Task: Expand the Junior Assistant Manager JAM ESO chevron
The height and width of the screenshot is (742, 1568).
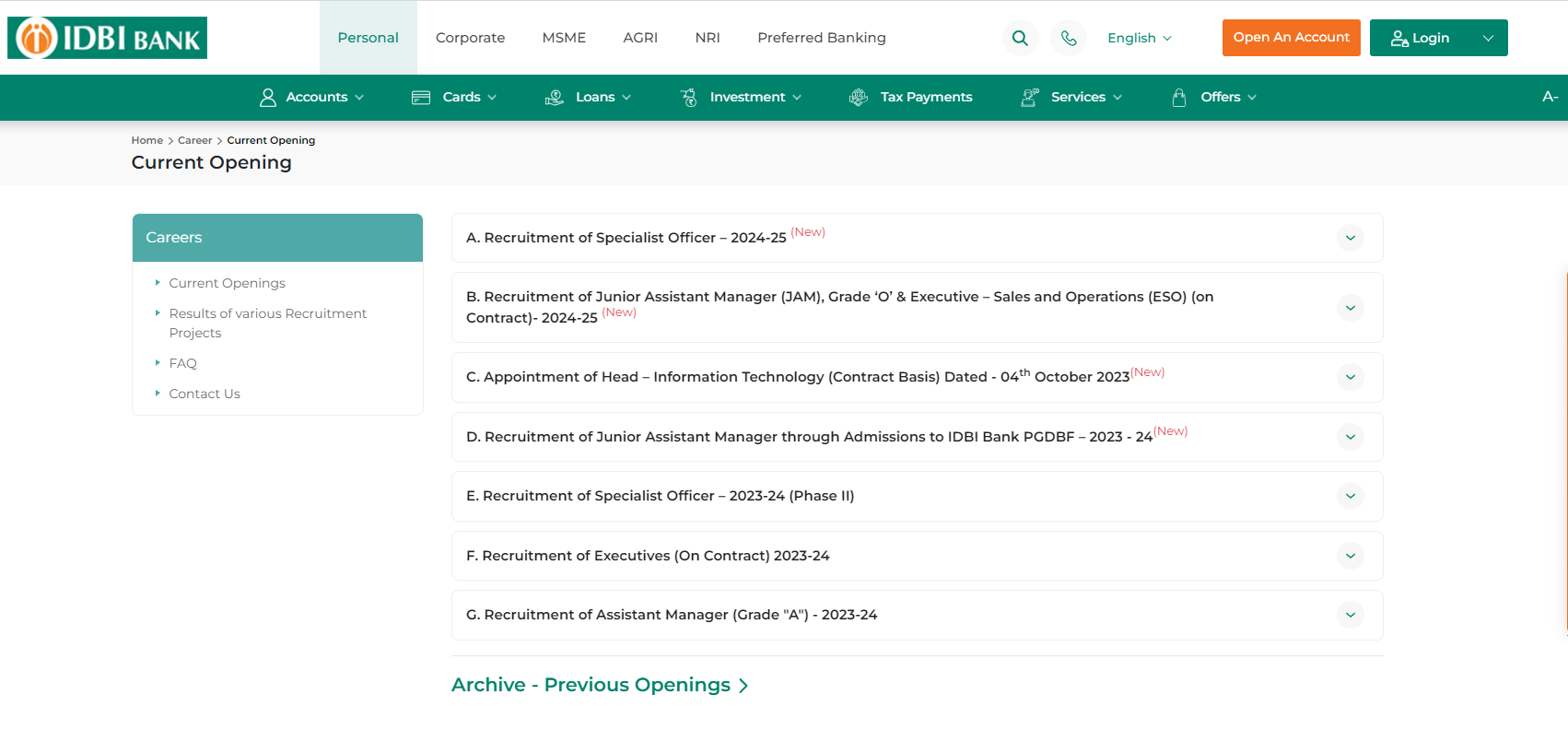Action: 1351,308
